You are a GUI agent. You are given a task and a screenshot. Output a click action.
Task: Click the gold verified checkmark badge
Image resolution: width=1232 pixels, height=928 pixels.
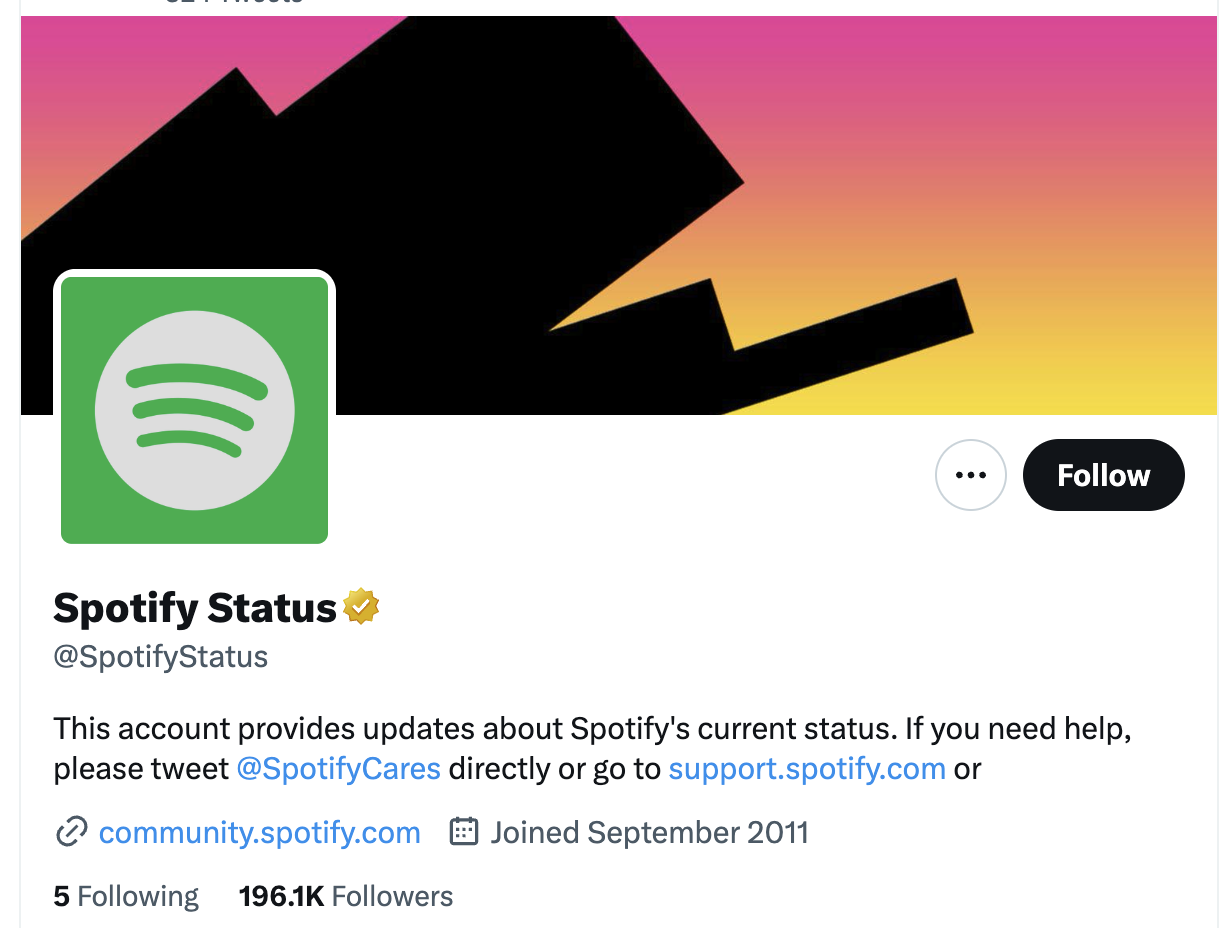pos(361,607)
